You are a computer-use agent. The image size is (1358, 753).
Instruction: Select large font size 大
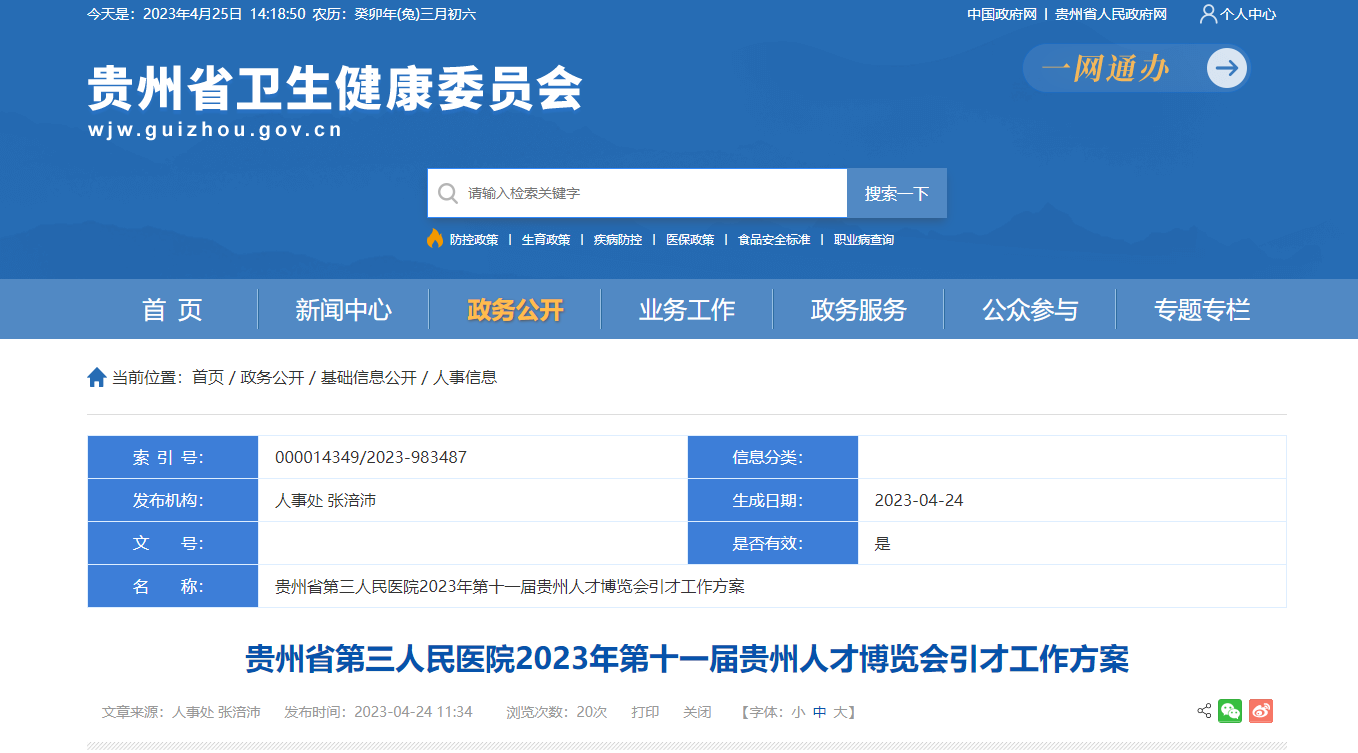point(841,712)
